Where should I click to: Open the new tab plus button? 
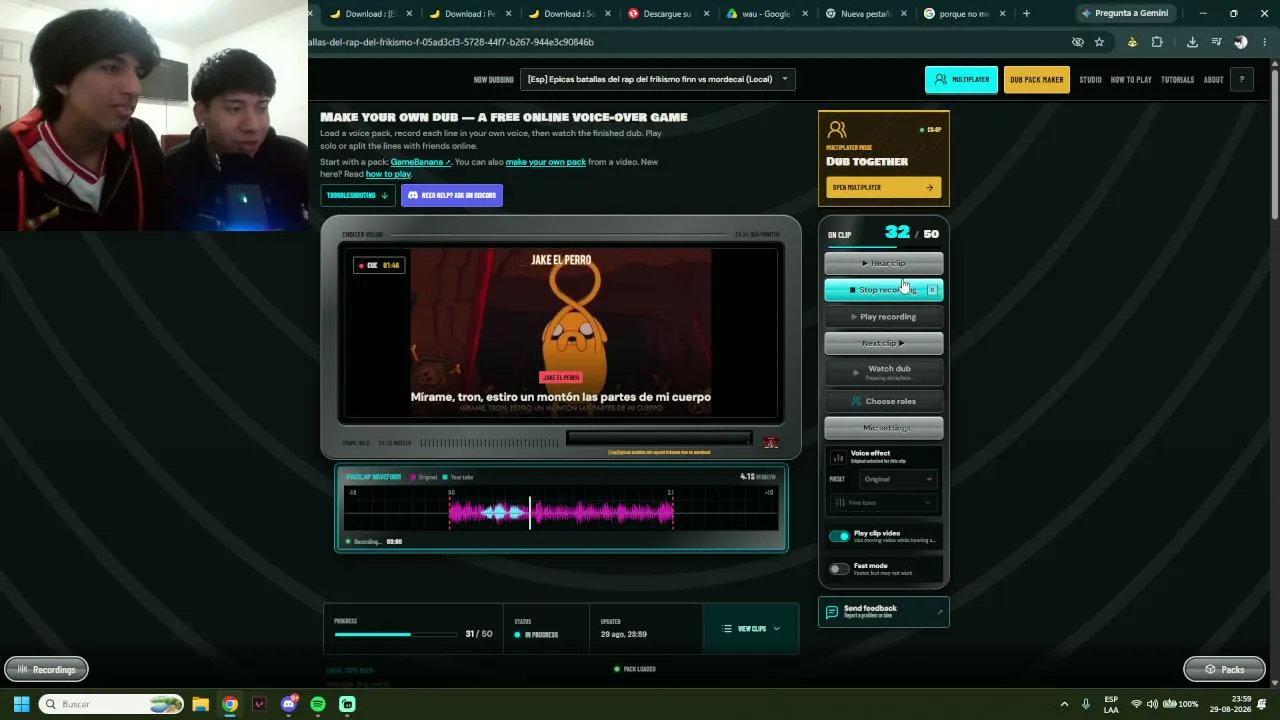1026,14
